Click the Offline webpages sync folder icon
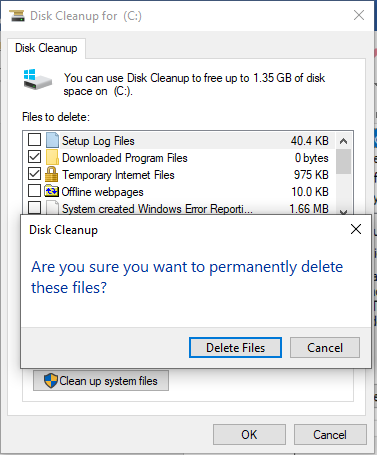 [x=51, y=191]
